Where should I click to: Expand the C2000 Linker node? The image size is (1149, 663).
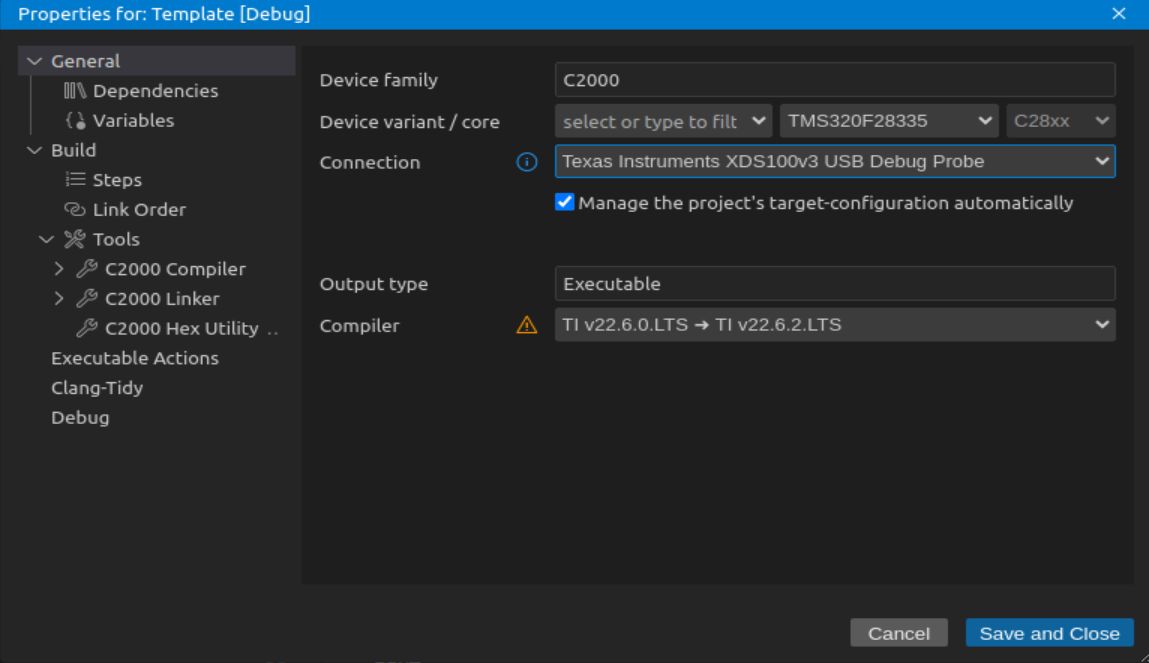[59, 298]
